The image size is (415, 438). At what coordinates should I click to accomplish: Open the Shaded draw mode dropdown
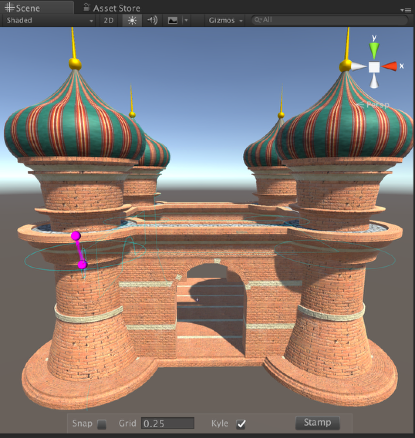point(50,20)
